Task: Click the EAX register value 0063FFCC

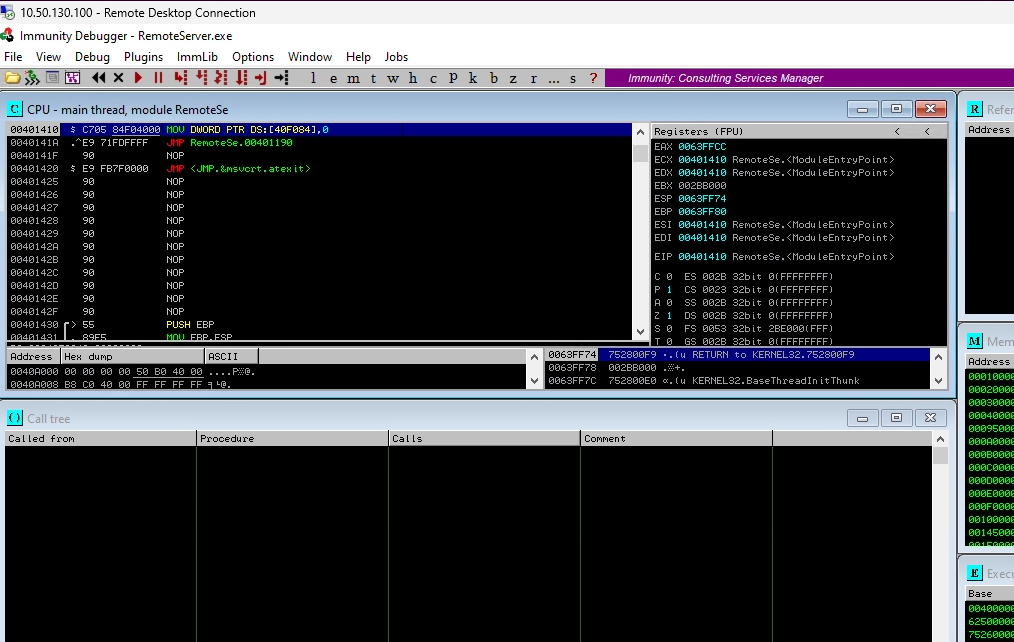Action: coord(702,147)
